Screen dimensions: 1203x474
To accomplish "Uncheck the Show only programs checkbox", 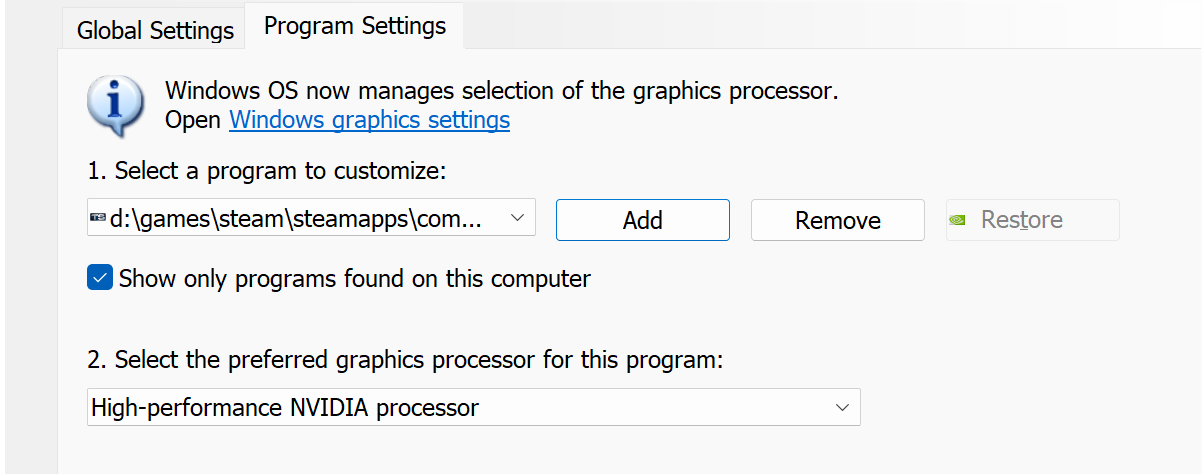I will pyautogui.click(x=99, y=278).
